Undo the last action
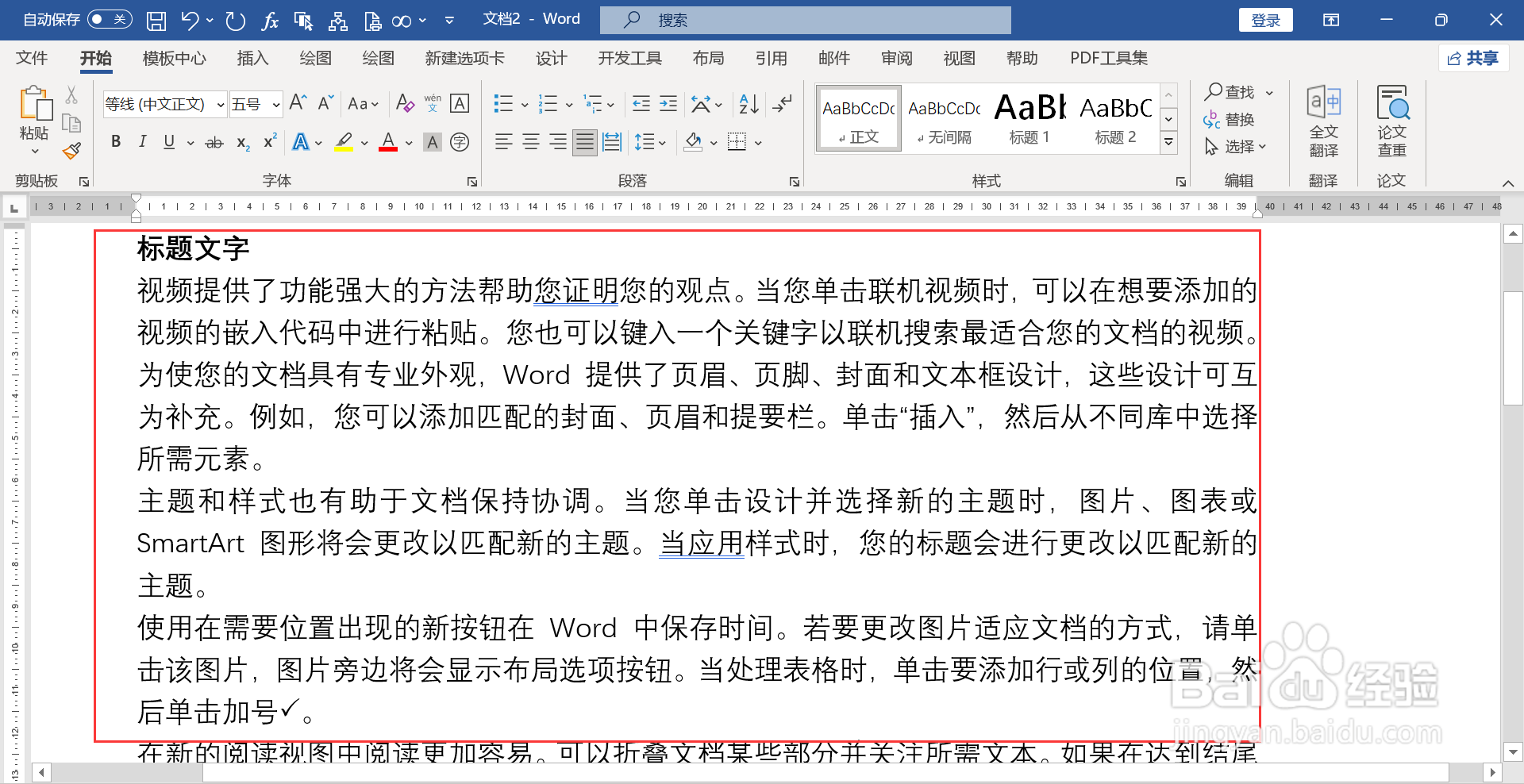This screenshot has height=784, width=1524. (189, 20)
